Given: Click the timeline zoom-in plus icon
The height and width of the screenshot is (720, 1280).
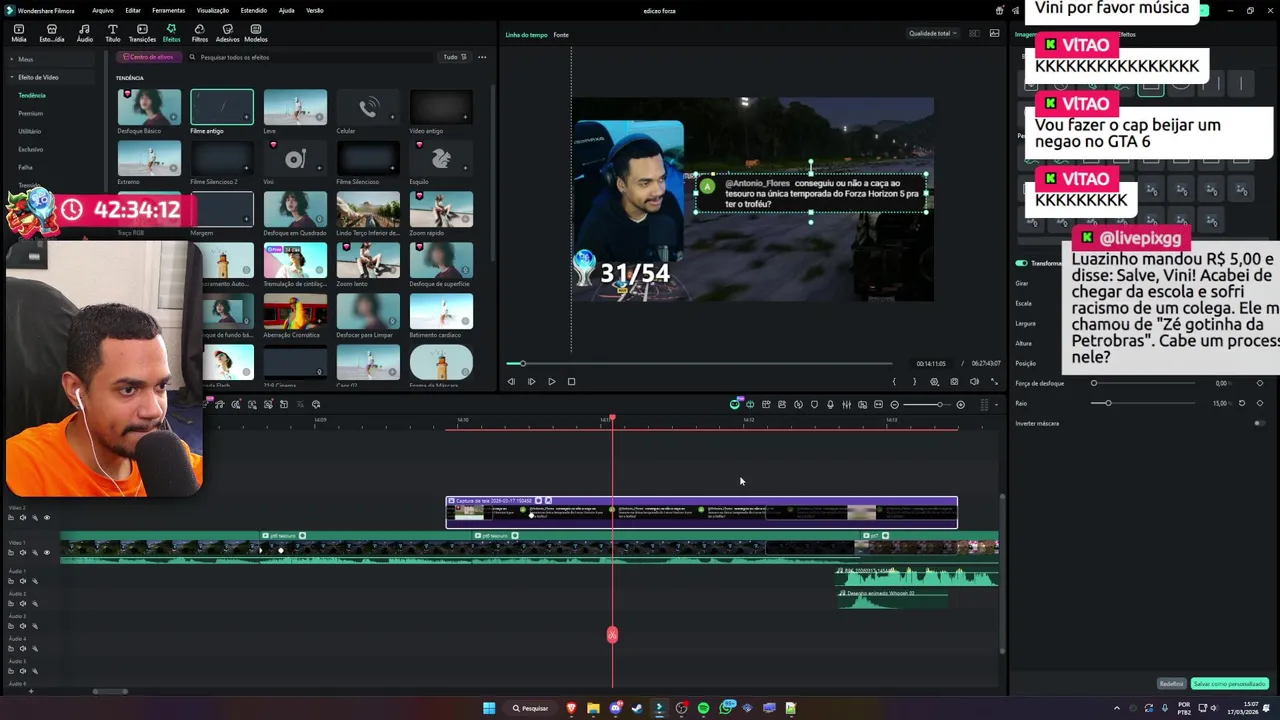Looking at the screenshot, I should tap(961, 404).
